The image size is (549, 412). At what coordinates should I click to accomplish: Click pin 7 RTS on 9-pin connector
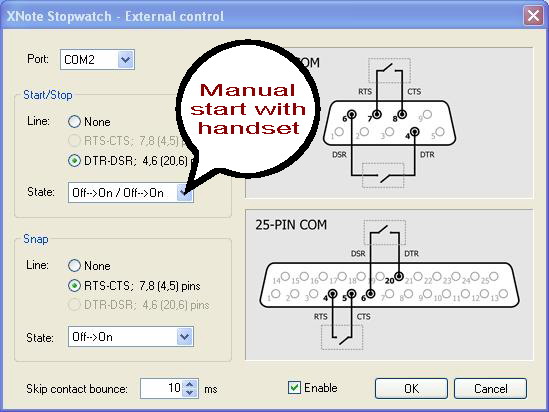pyautogui.click(x=377, y=114)
